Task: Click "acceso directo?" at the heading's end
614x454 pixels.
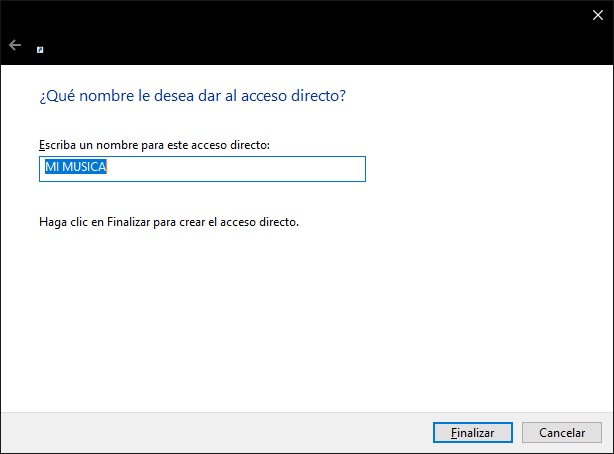Action: (307, 97)
